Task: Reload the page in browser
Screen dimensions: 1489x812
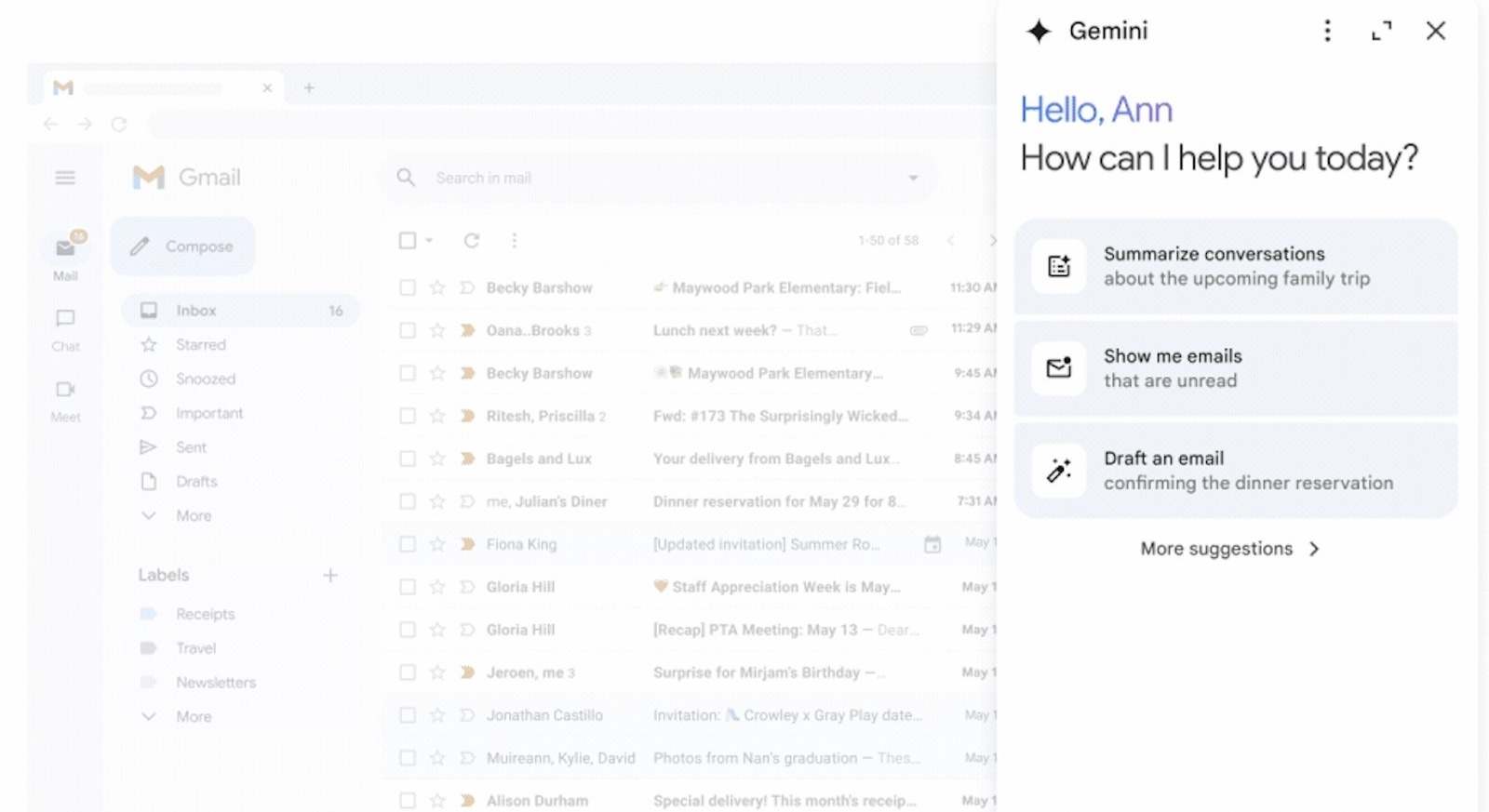Action: [x=119, y=124]
